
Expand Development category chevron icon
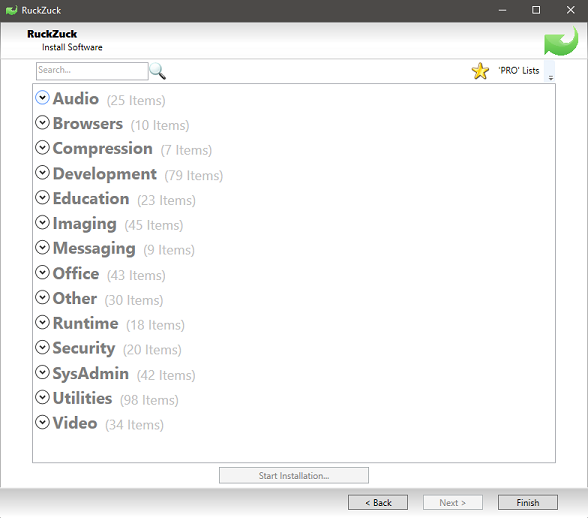pos(42,173)
